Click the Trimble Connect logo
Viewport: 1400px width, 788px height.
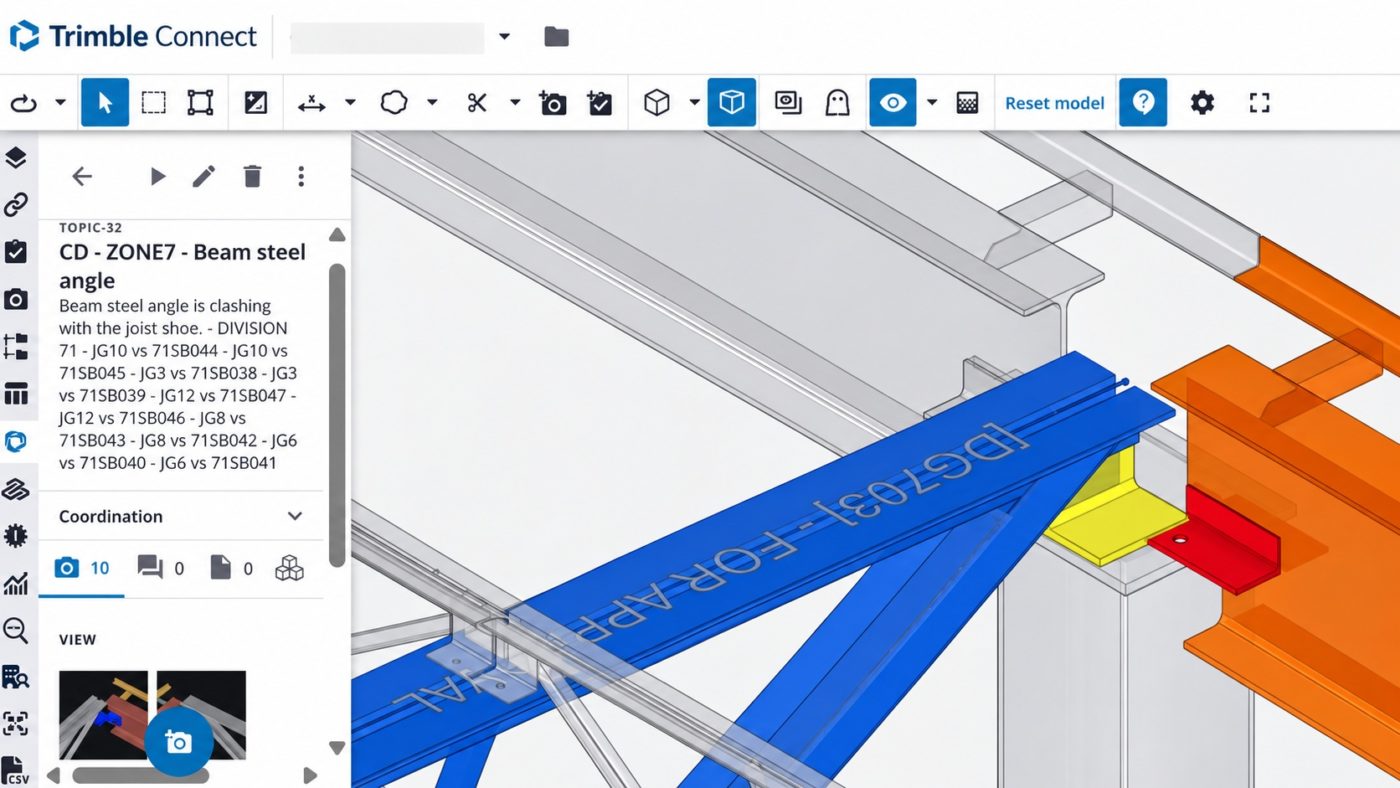tap(133, 37)
